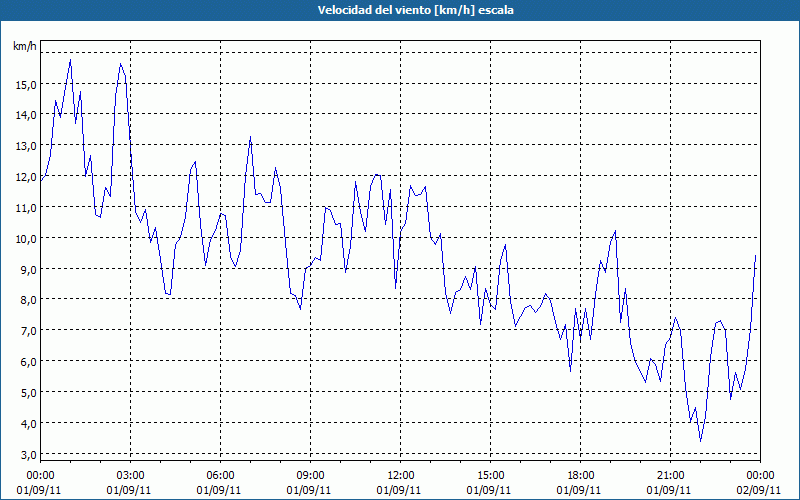Click the "00:00" label above "02/09/11"
800x500 pixels.
click(x=760, y=476)
